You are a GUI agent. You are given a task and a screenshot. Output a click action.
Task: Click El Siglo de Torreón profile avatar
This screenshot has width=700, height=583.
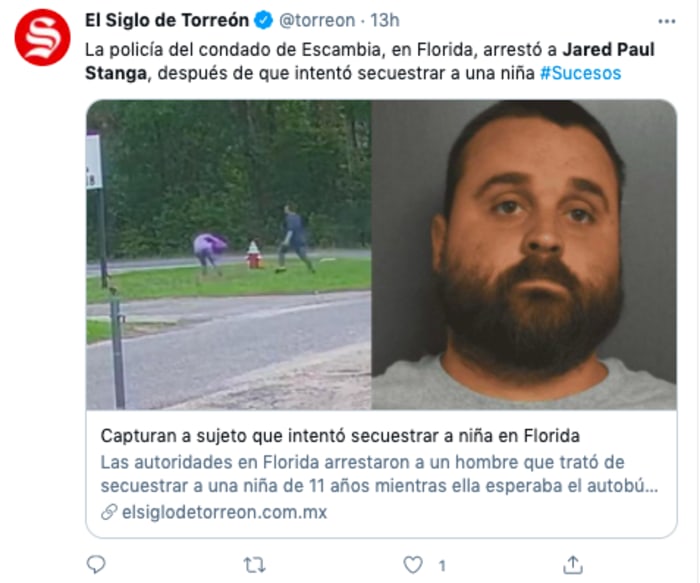point(42,37)
